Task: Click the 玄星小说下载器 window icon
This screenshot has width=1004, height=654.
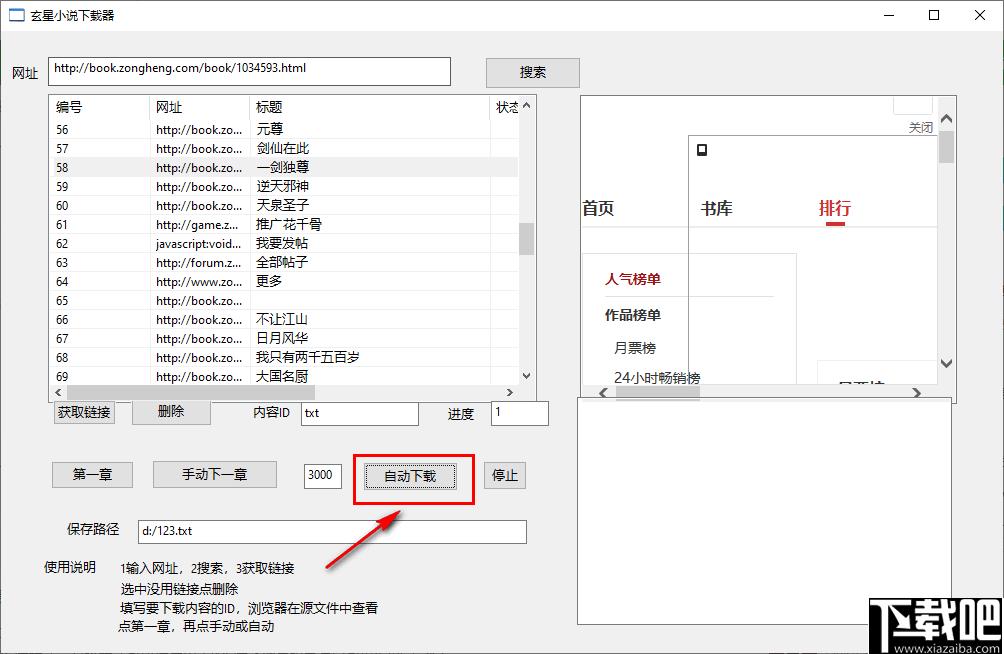Action: pyautogui.click(x=17, y=15)
